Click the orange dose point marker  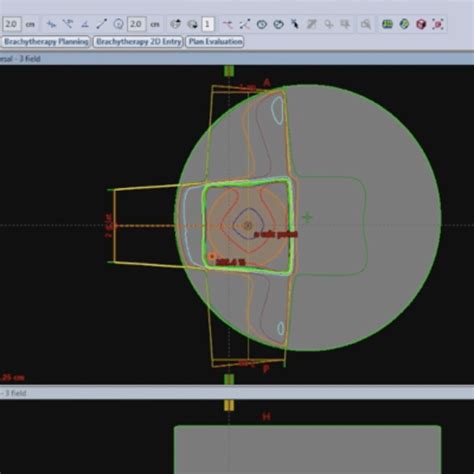[x=212, y=257]
